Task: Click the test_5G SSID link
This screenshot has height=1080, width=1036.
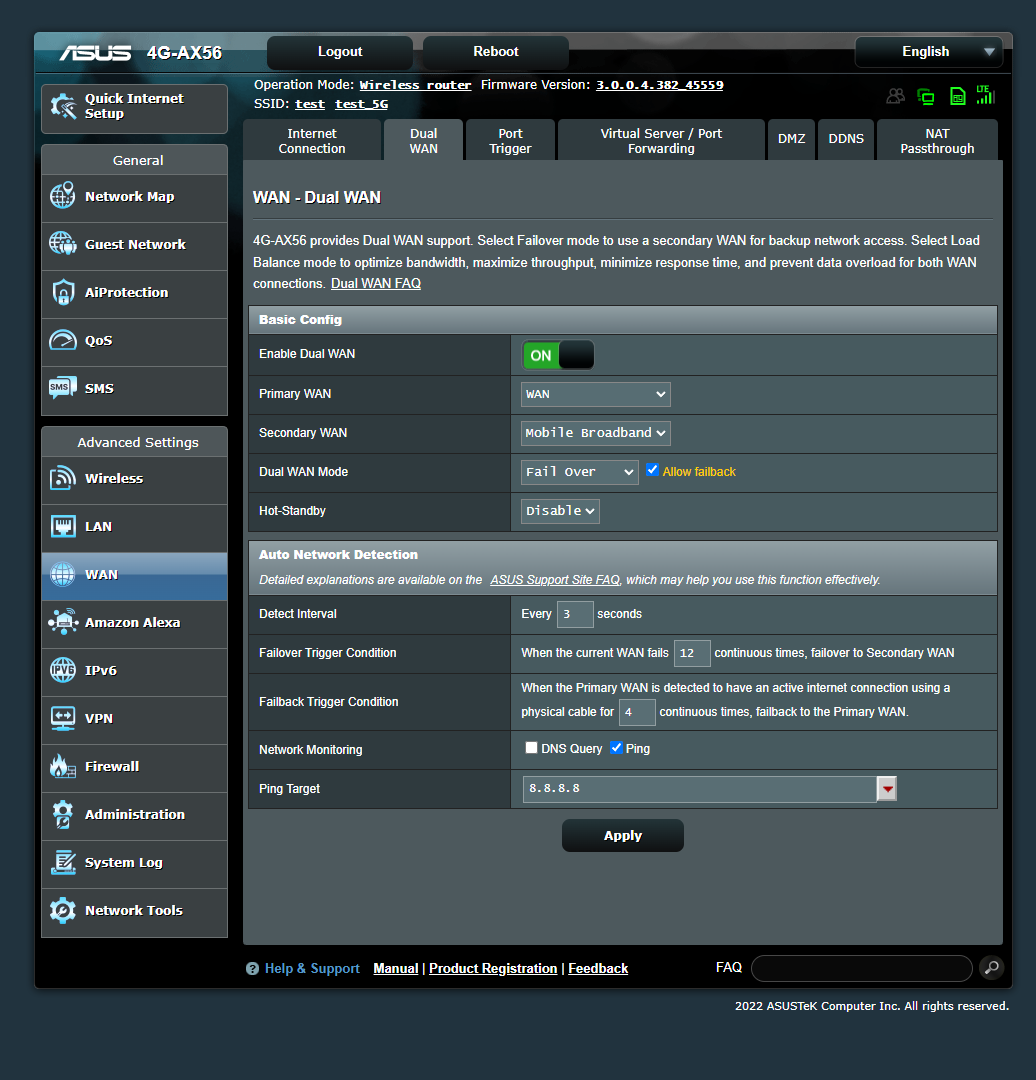Action: point(362,104)
